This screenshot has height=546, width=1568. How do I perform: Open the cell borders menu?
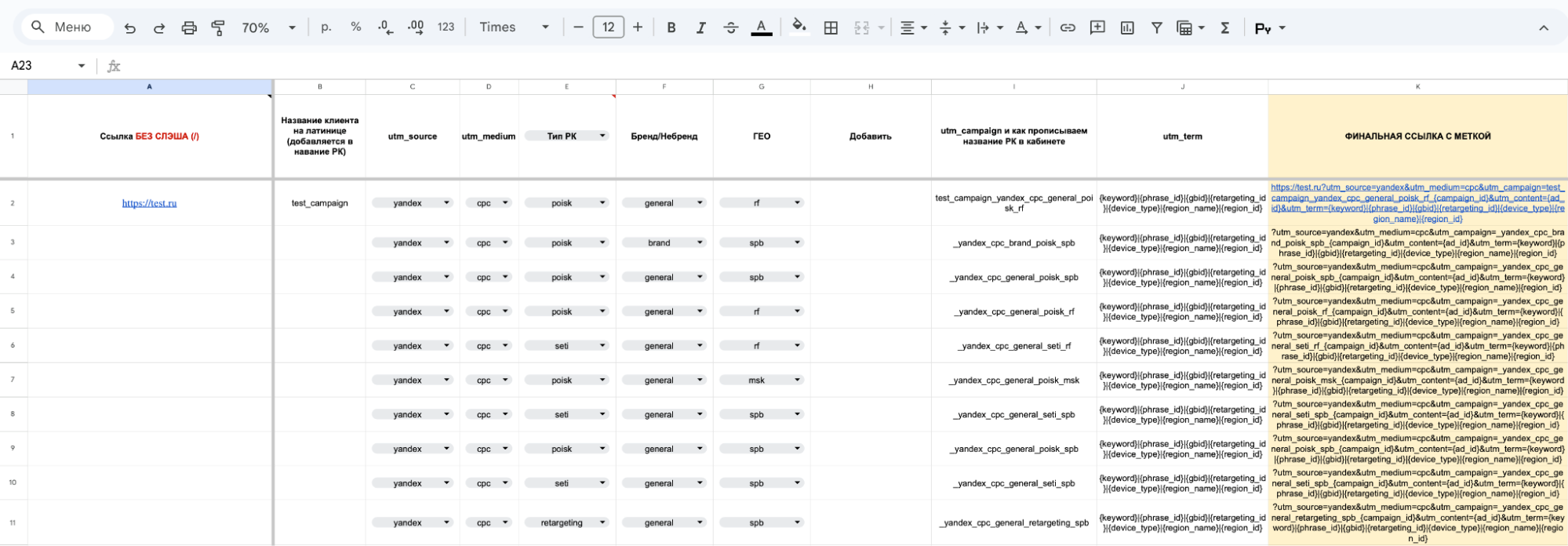tap(831, 27)
